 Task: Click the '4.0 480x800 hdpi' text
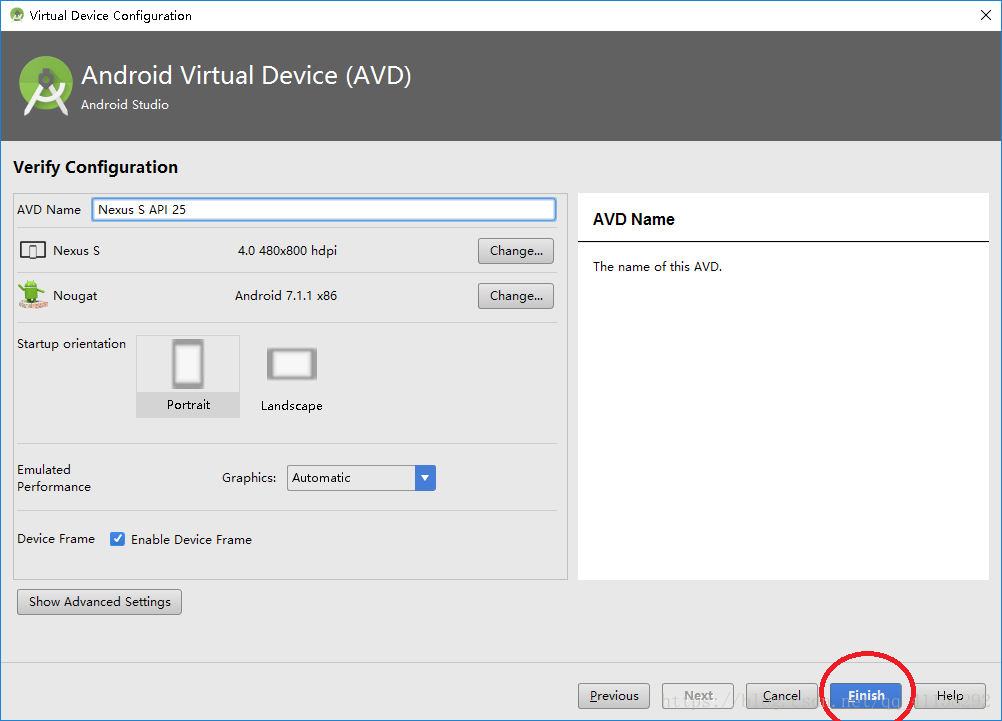click(x=287, y=251)
